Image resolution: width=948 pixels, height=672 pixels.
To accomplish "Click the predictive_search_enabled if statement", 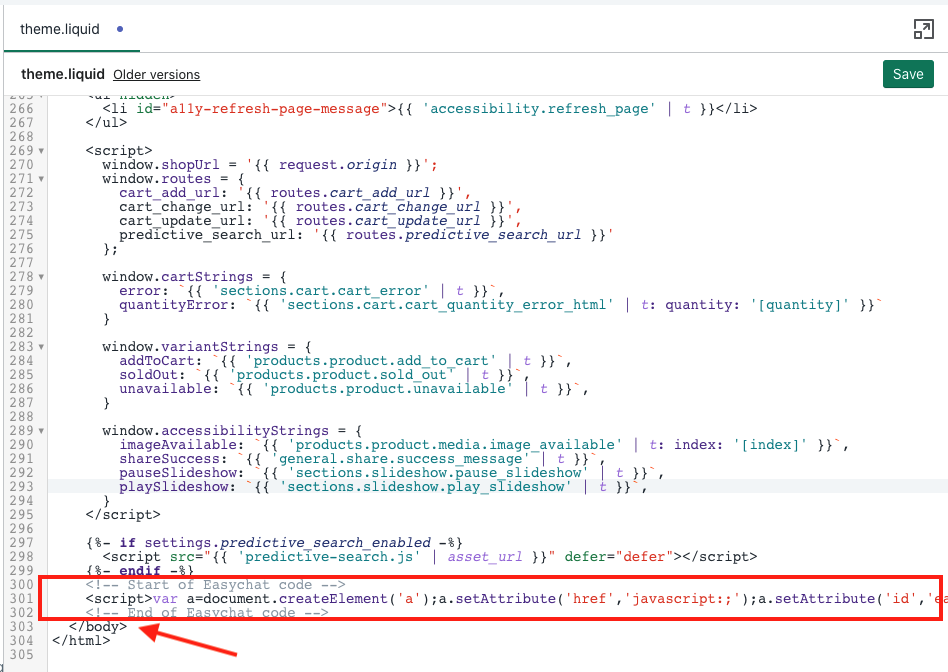I will point(274,543).
